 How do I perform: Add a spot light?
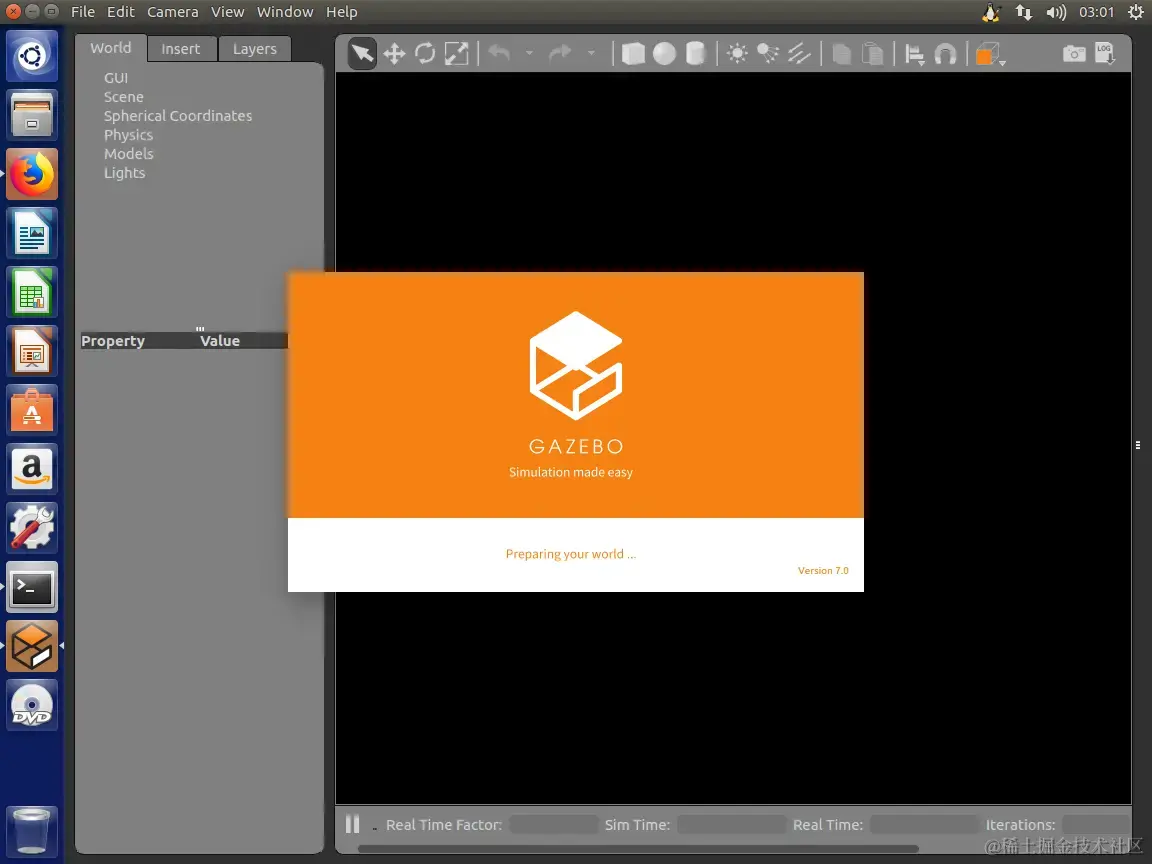click(x=768, y=54)
